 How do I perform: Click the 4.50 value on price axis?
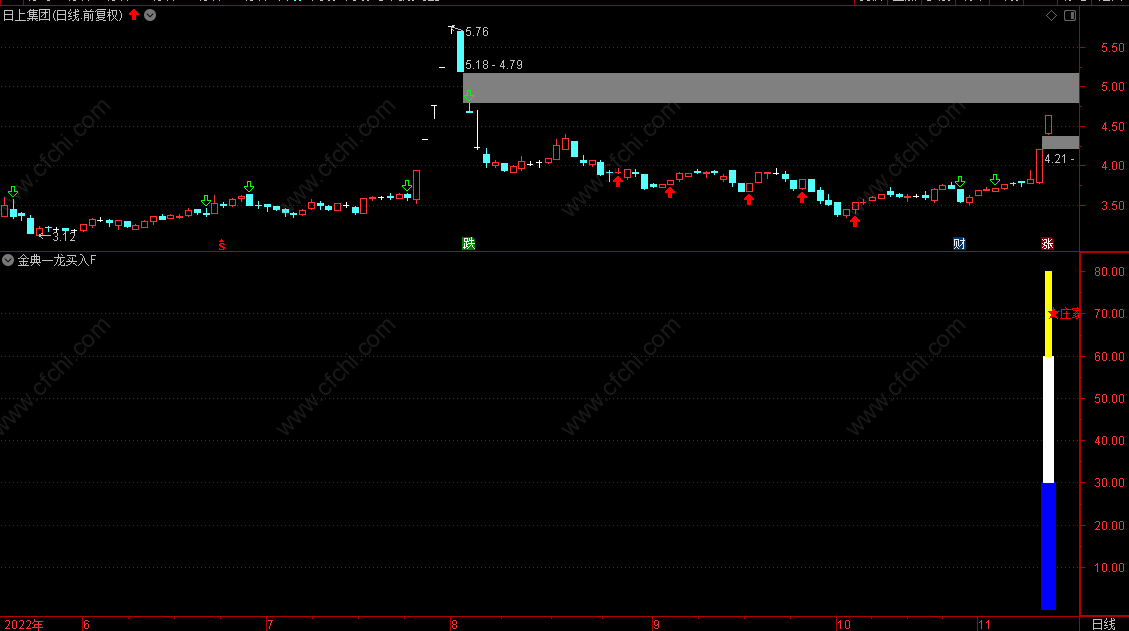pyautogui.click(x=1112, y=127)
